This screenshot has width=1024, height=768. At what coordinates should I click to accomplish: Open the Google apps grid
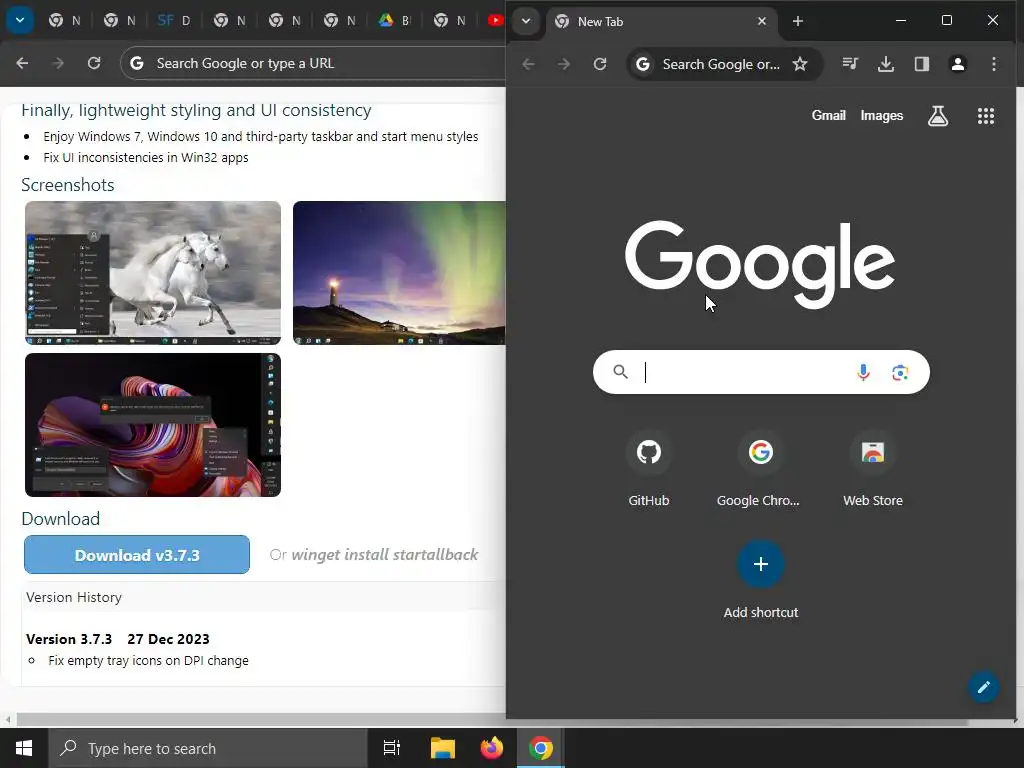[985, 116]
